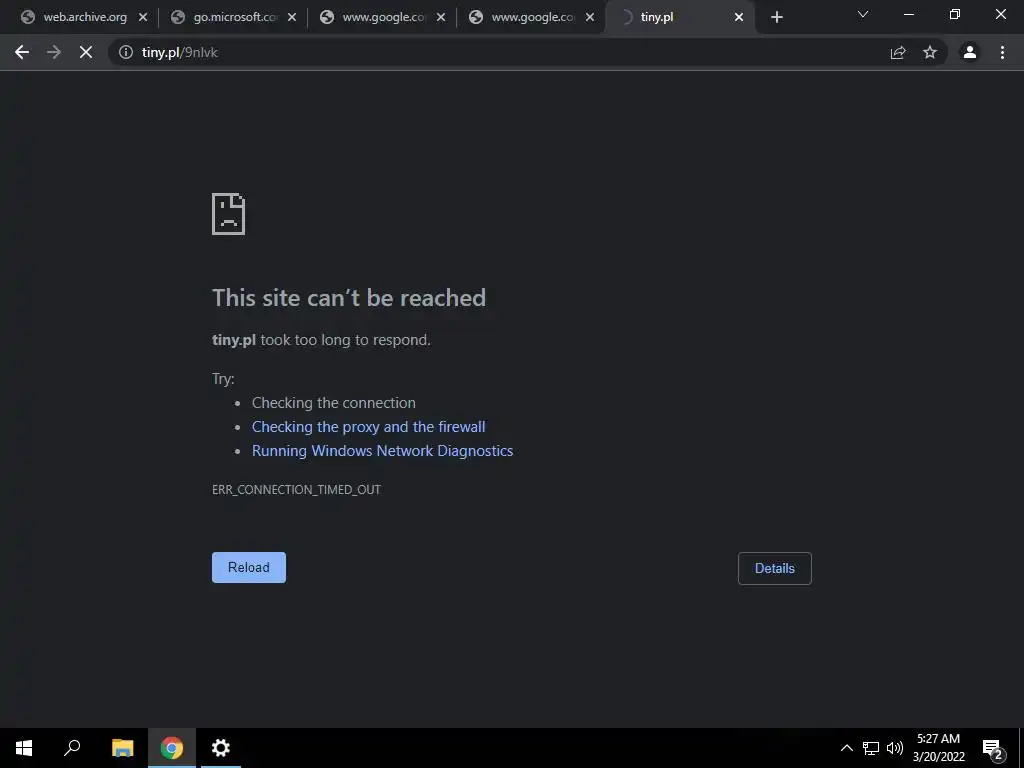Close the go.microsoft.com tab
The width and height of the screenshot is (1024, 768).
point(292,18)
